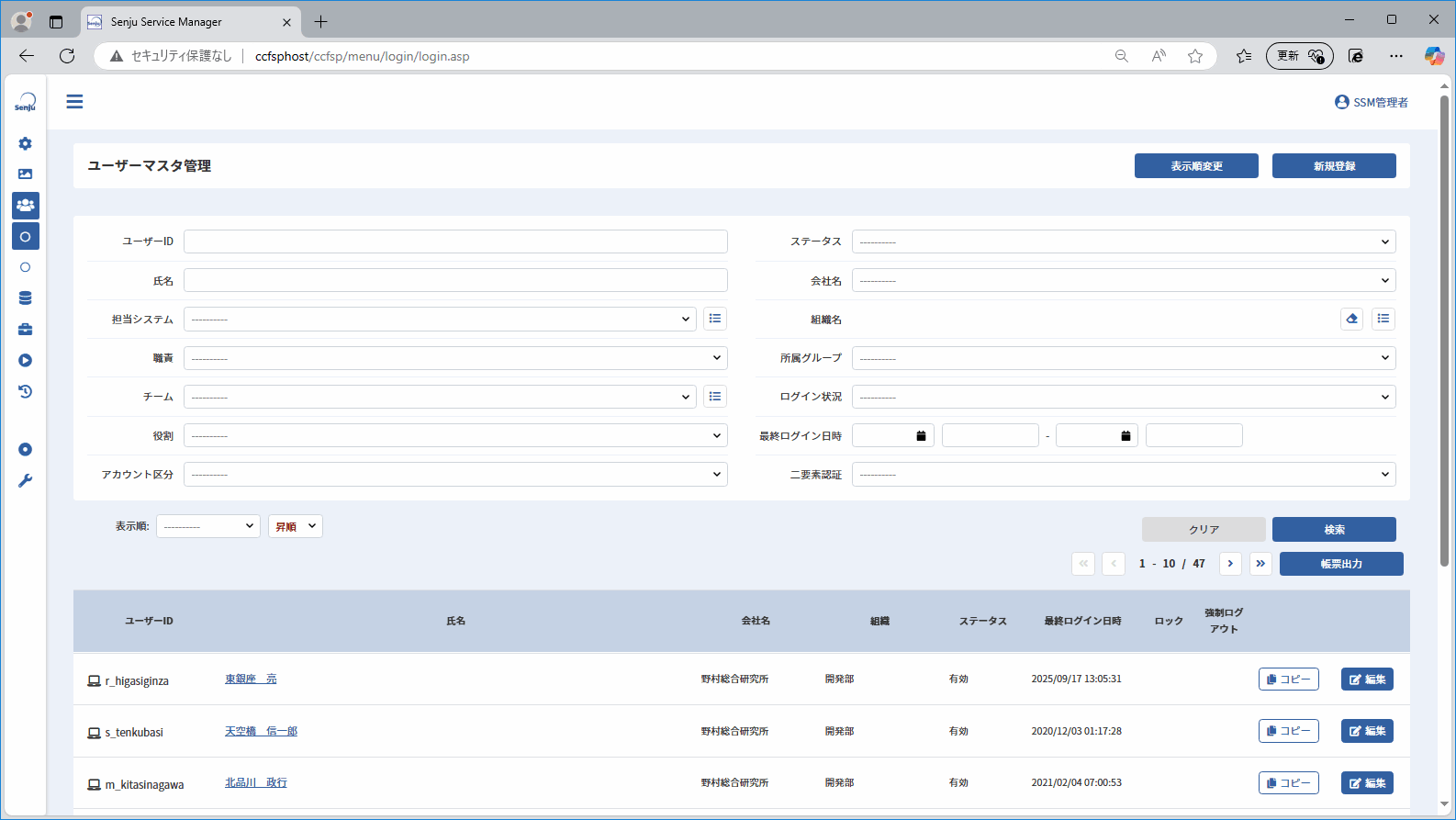This screenshot has width=1456, height=820.
Task: Click into the ユーザーID input field
Action: [x=455, y=242]
